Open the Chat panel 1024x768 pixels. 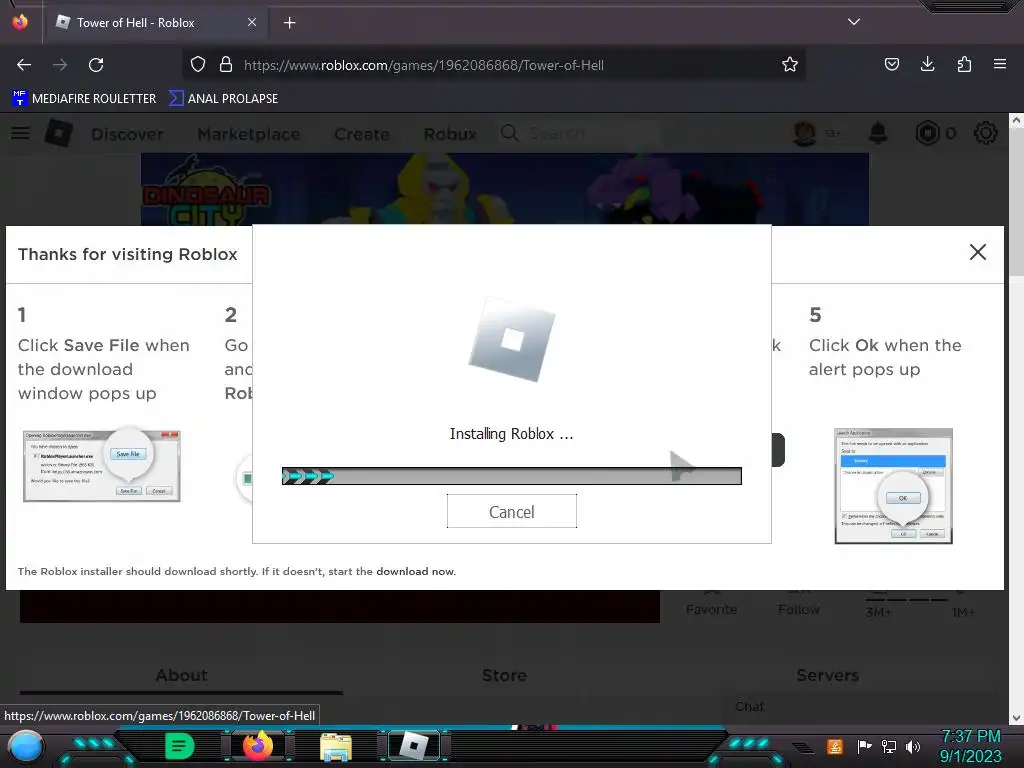pos(750,707)
